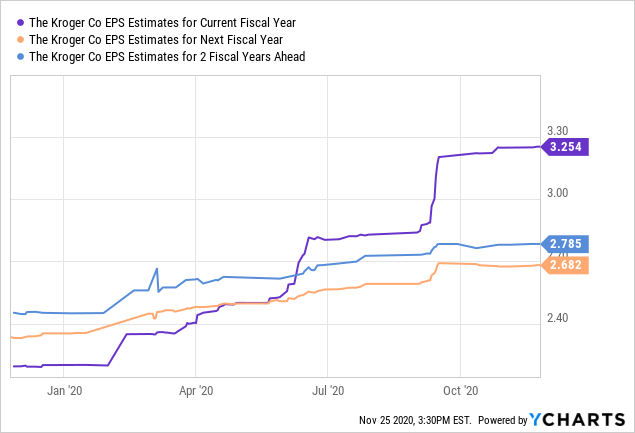Click the Jan '20 x-axis label

[x=65, y=392]
